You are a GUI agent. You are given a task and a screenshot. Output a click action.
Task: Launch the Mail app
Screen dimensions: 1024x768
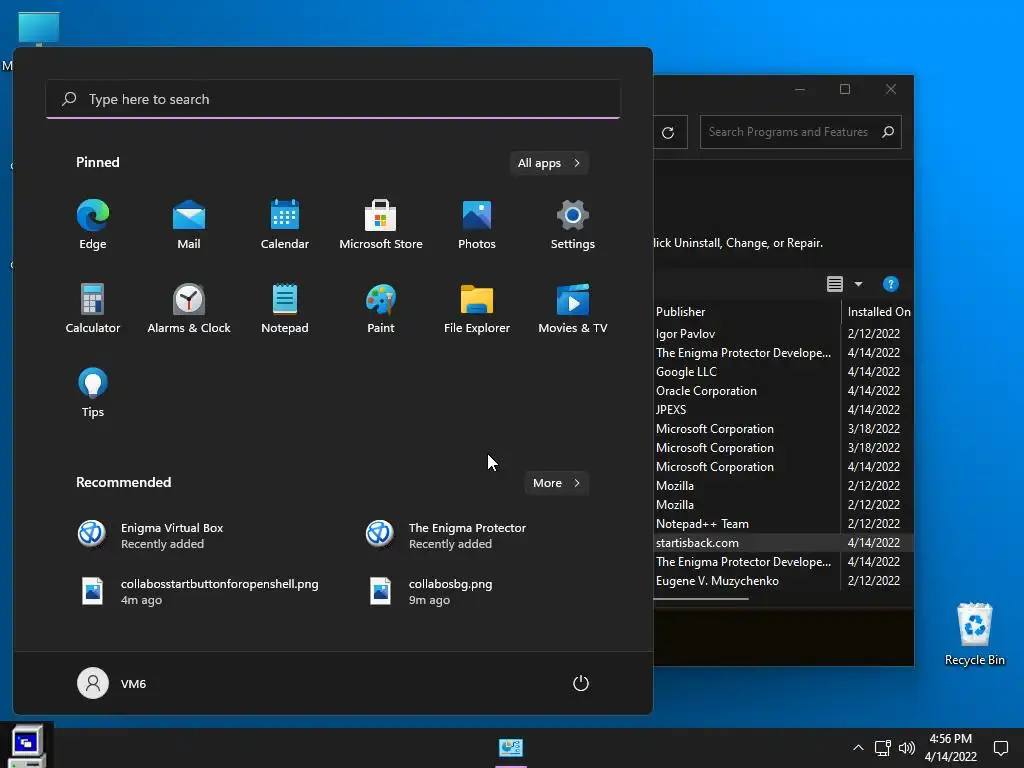pyautogui.click(x=189, y=225)
